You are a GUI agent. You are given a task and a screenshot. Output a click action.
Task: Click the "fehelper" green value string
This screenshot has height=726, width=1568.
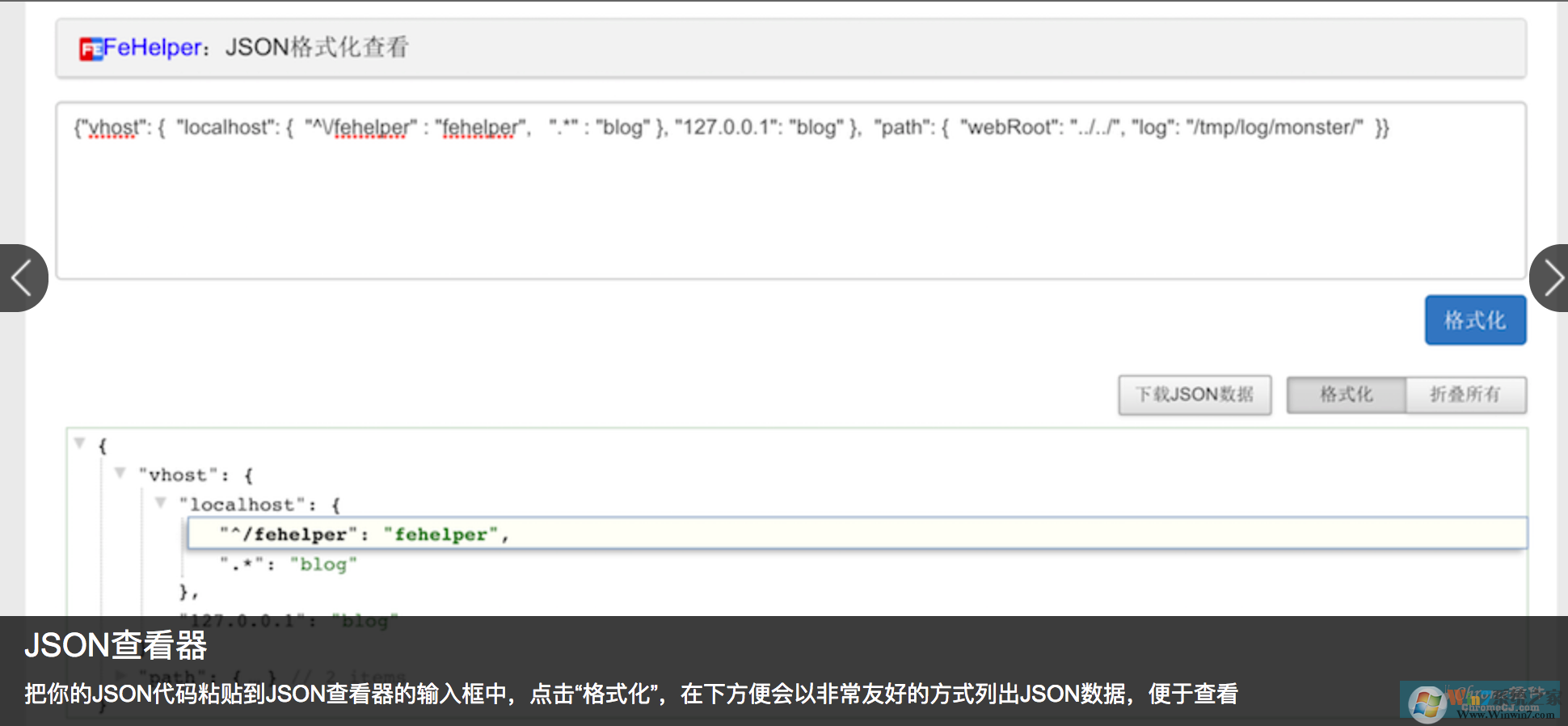click(x=440, y=534)
